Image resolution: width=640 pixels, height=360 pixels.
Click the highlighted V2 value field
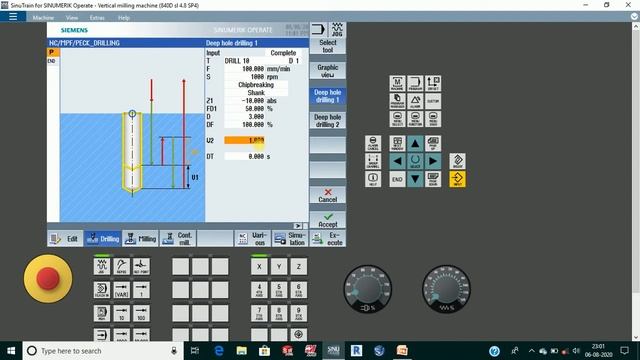click(244, 140)
